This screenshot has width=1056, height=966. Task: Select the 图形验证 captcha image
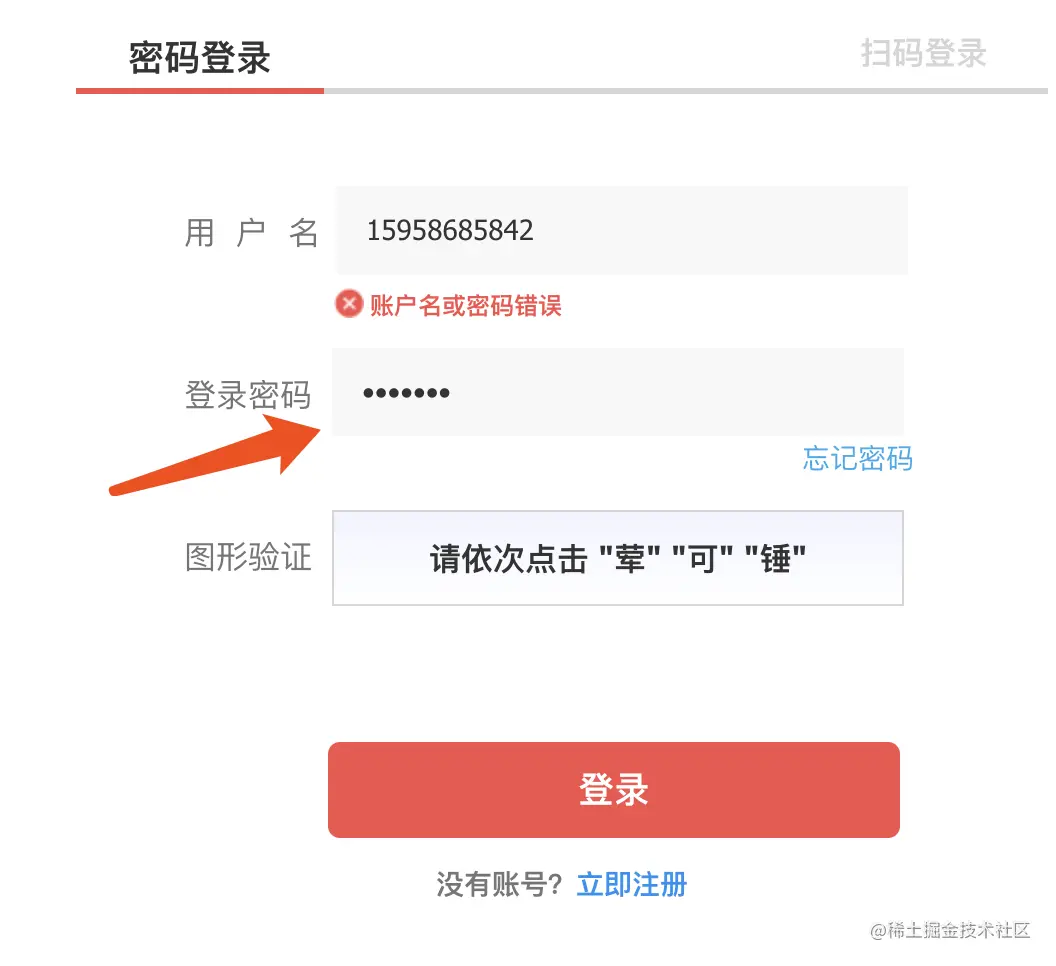pyautogui.click(x=617, y=558)
